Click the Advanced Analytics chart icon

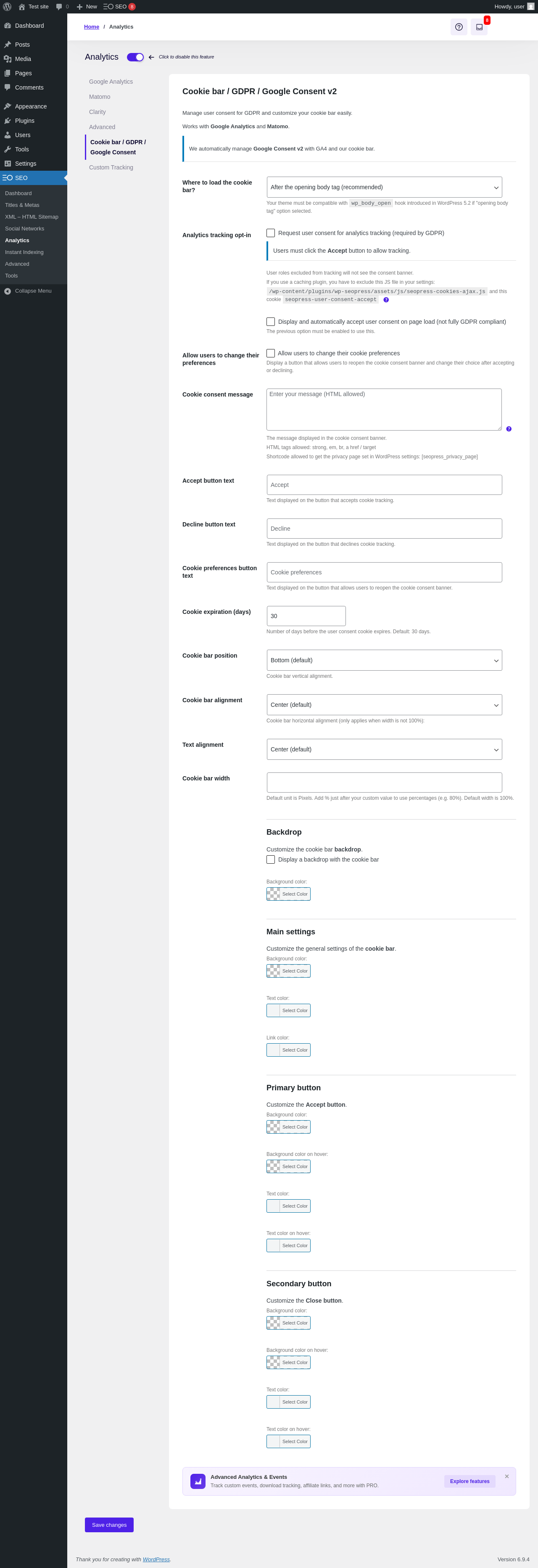pos(198,1481)
